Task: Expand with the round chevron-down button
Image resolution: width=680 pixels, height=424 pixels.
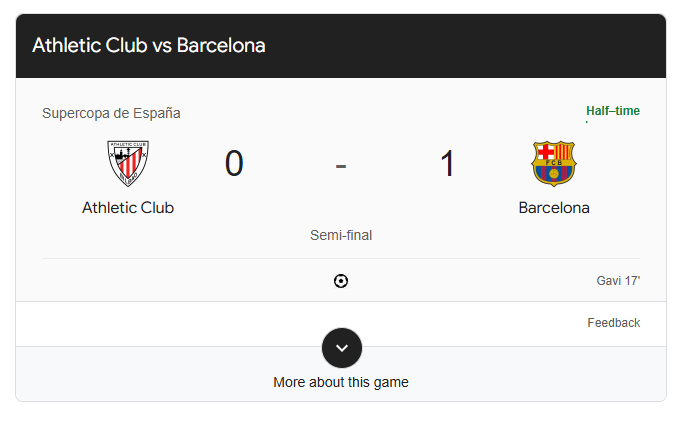Action: click(x=342, y=348)
